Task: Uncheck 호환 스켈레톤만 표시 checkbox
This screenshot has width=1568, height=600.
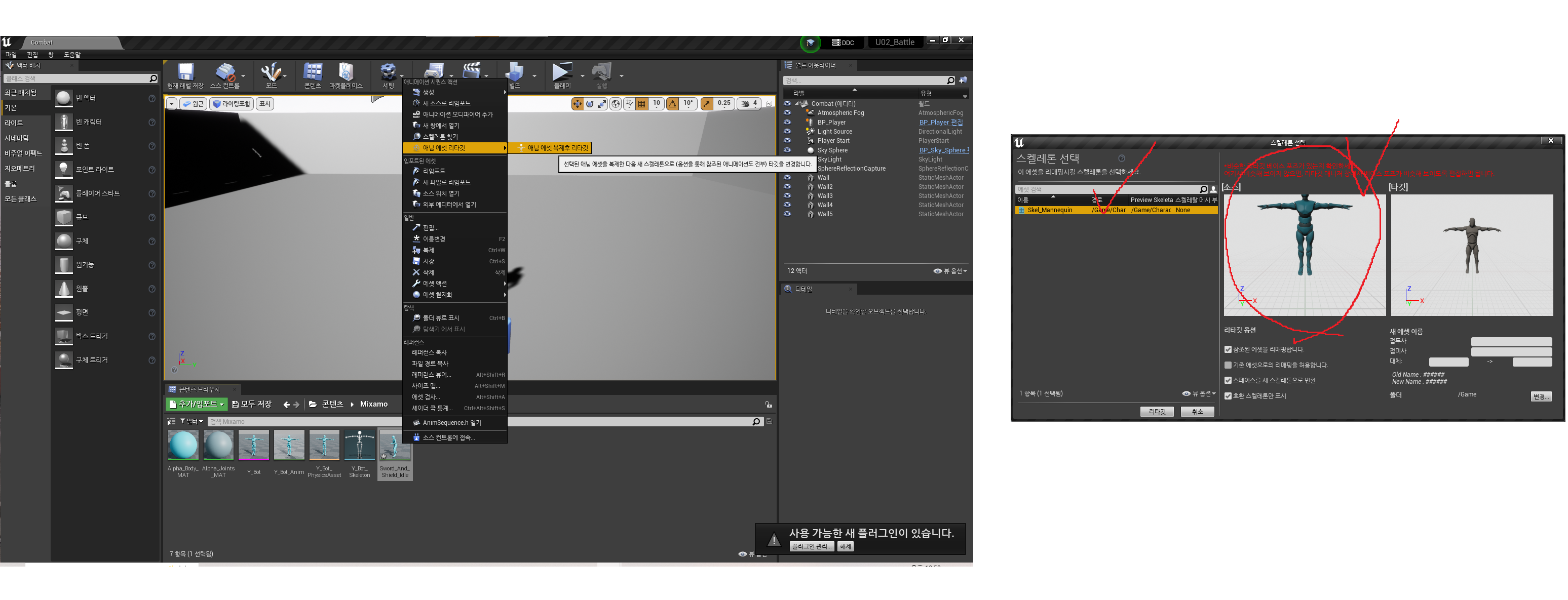Action: point(1228,396)
